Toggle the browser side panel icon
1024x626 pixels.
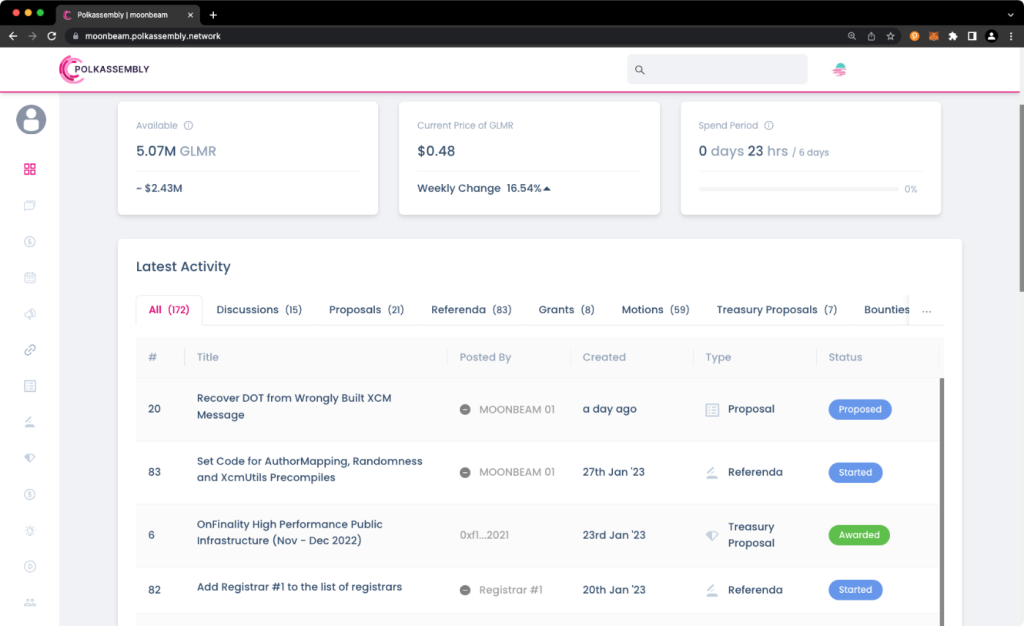tap(972, 37)
